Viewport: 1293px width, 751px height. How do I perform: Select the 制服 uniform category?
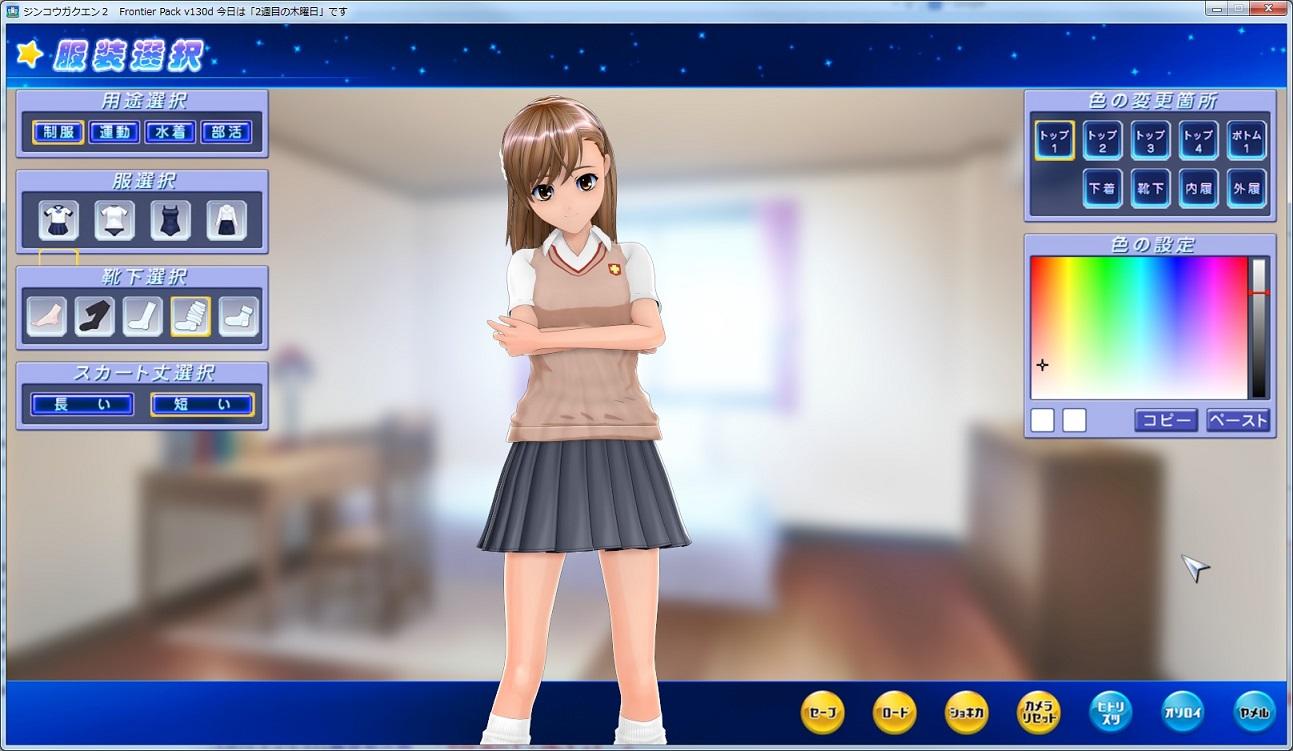(x=58, y=132)
